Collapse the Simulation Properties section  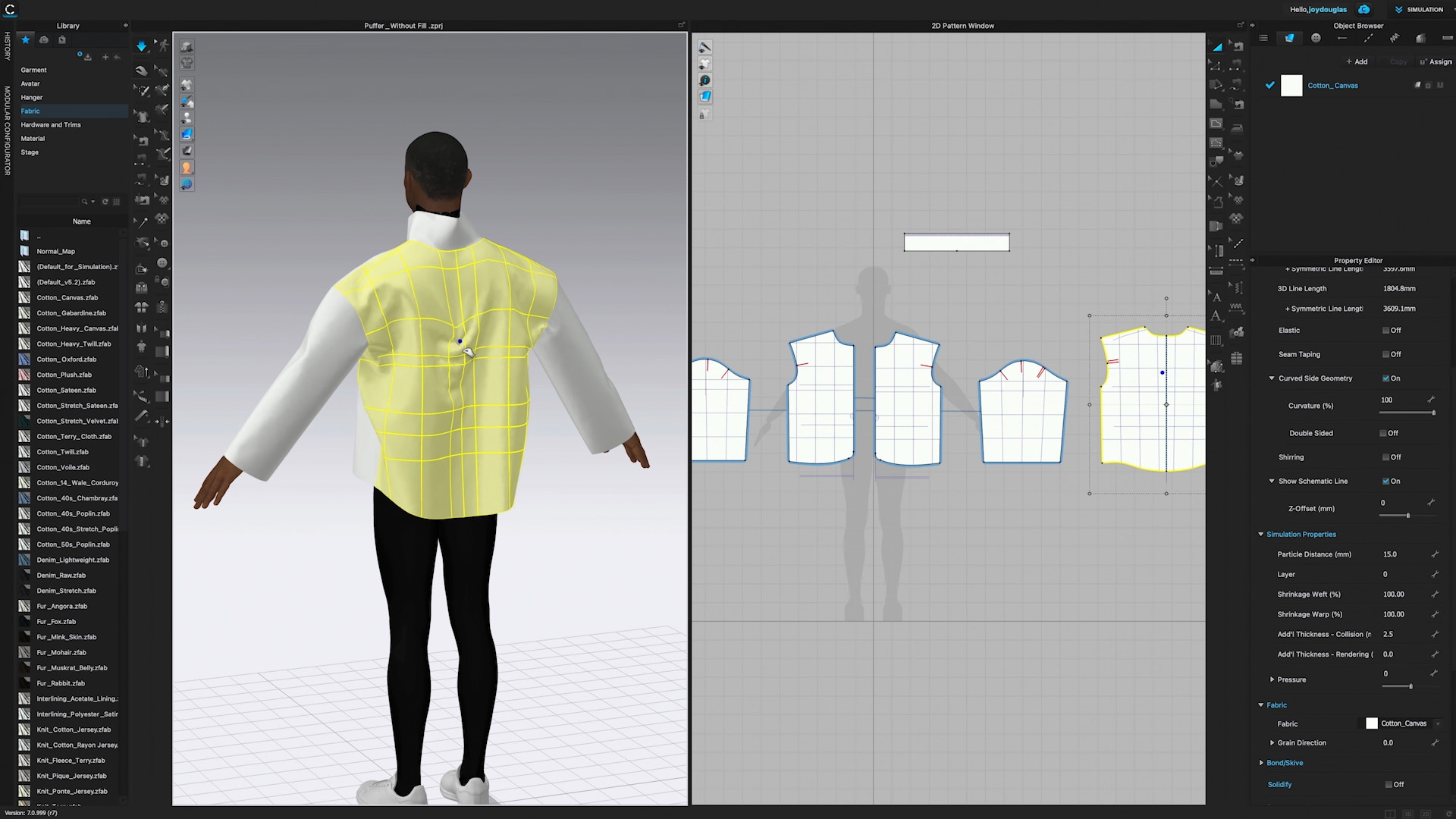click(1261, 534)
